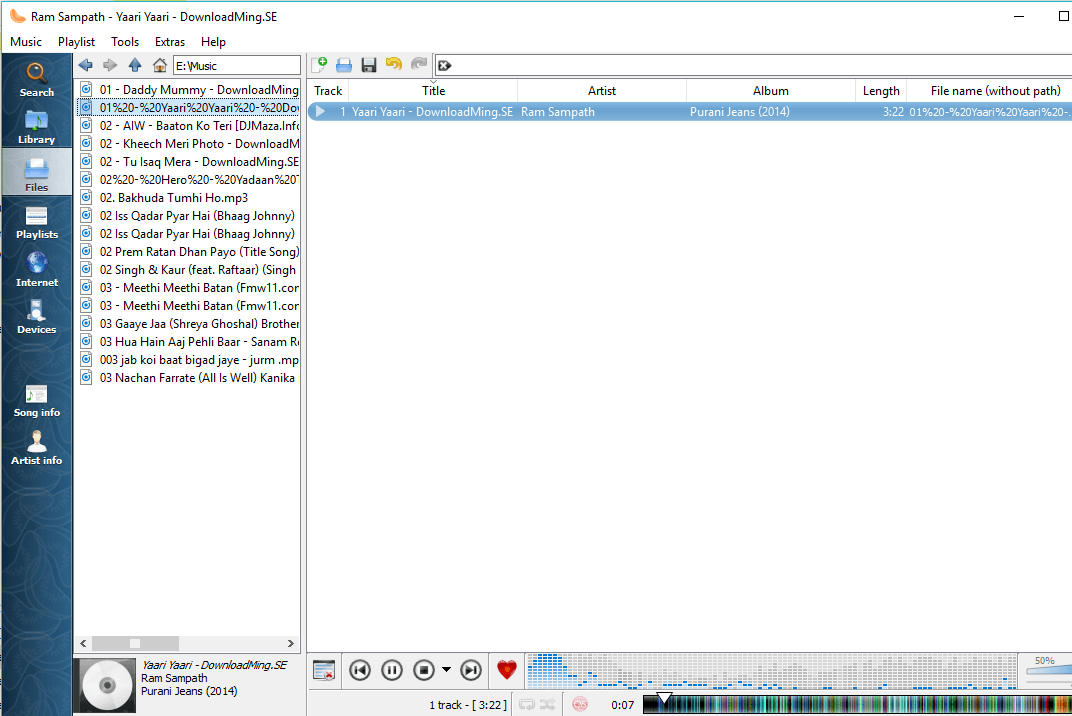
Task: Show the Song info panel
Action: pos(36,400)
